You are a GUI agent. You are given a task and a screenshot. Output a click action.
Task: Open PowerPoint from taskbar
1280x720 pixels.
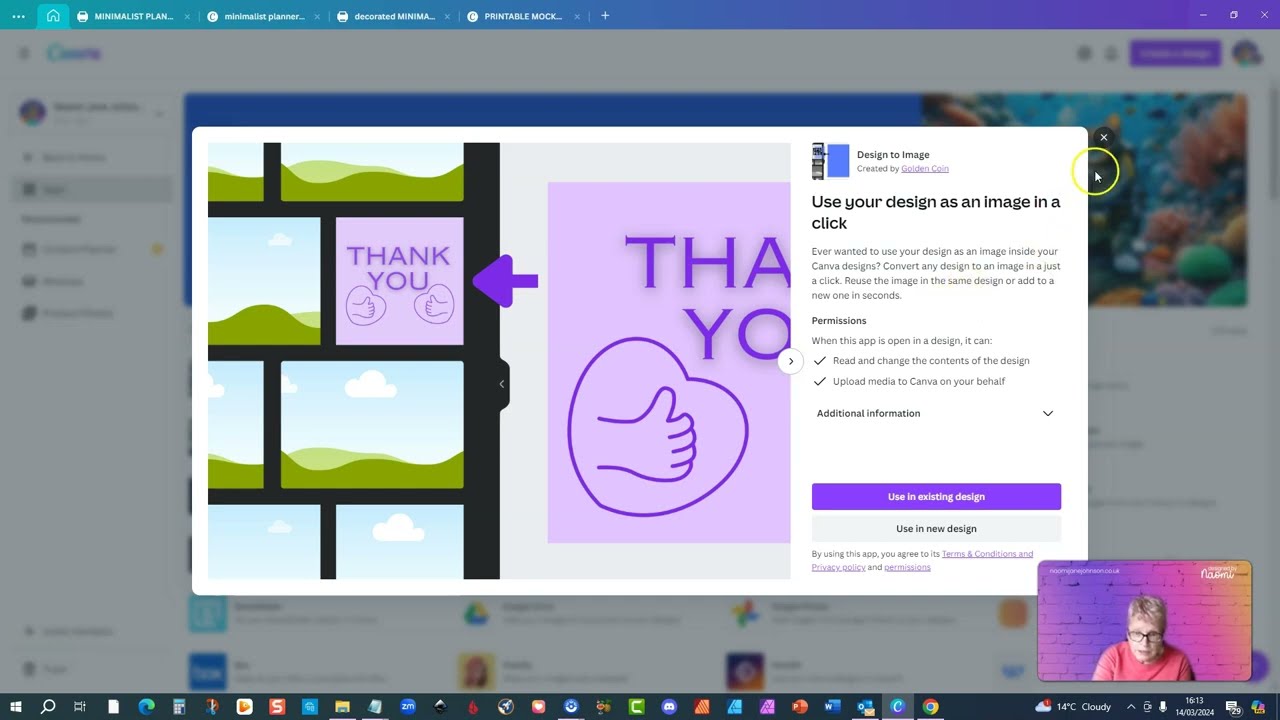(799, 707)
